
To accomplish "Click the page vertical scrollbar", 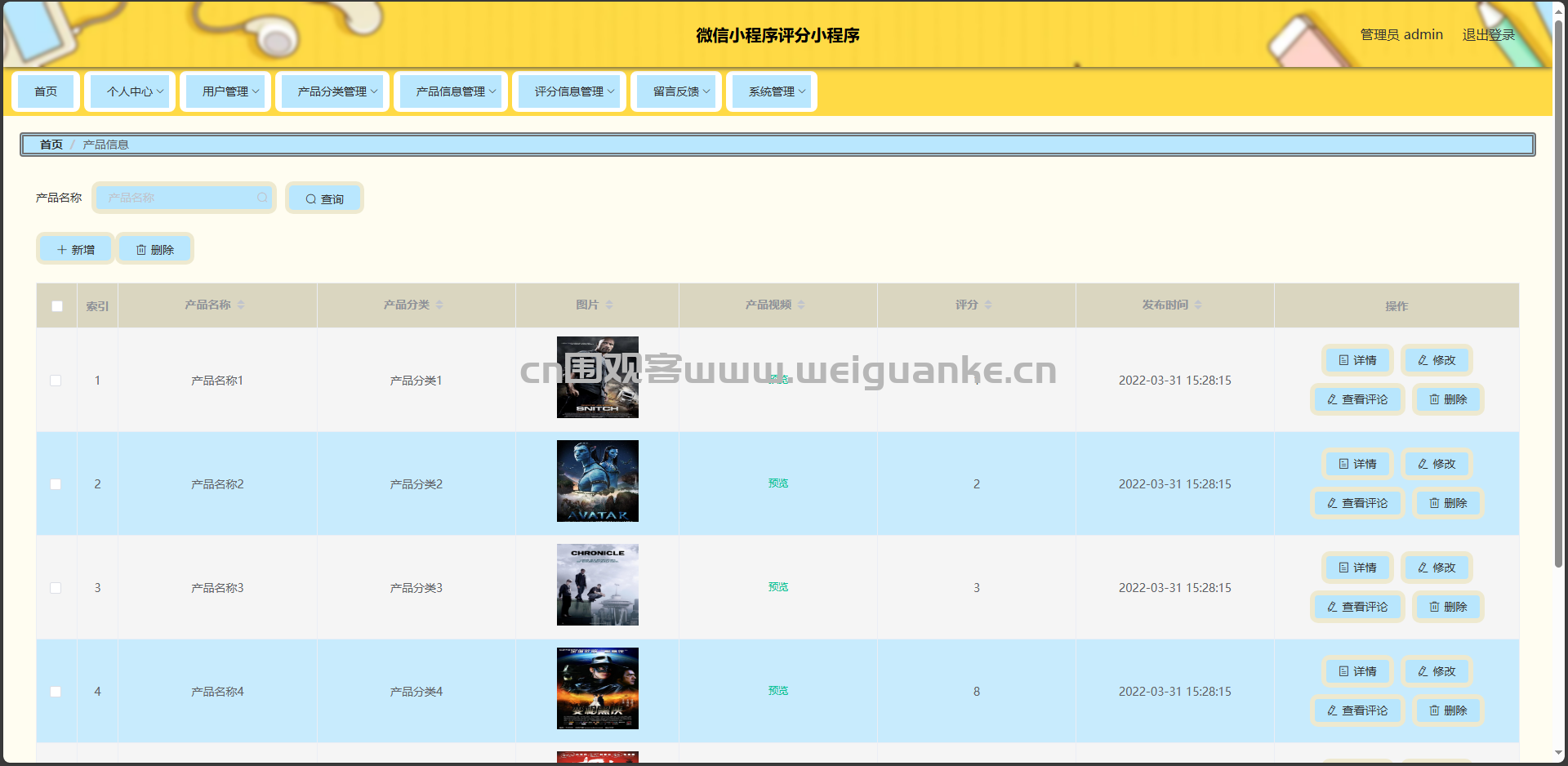I will click(x=1559, y=294).
